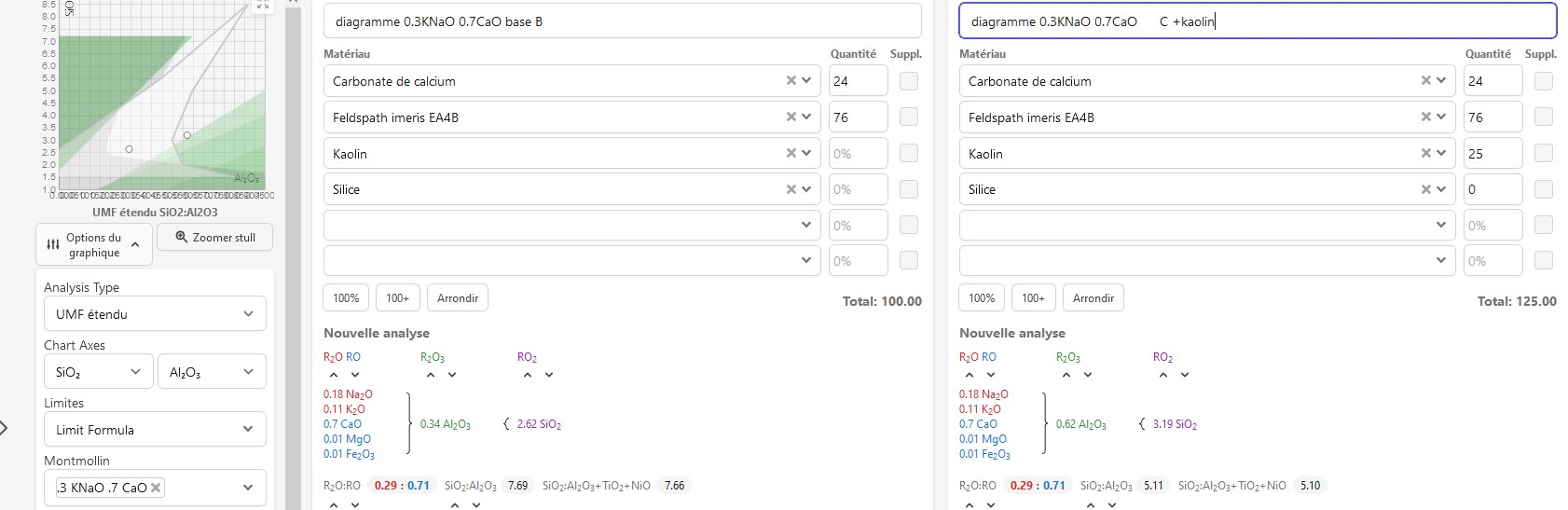The width and height of the screenshot is (1568, 510).
Task: Click the Zoomer stull button
Action: [x=214, y=238]
